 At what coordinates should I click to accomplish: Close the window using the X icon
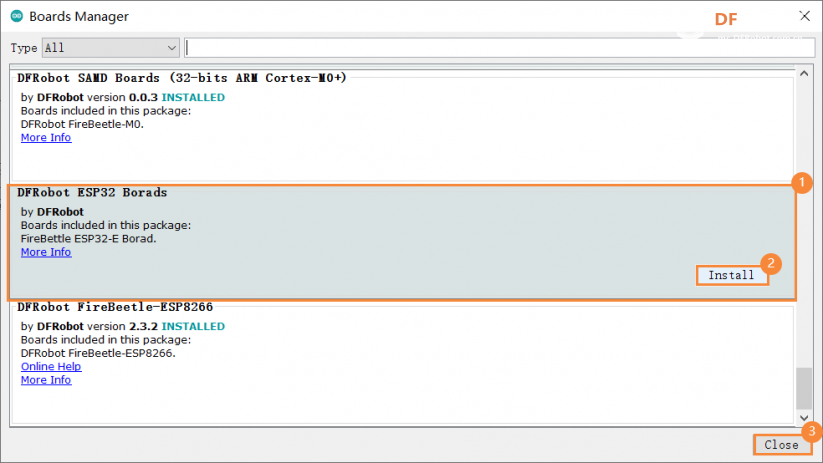(805, 16)
